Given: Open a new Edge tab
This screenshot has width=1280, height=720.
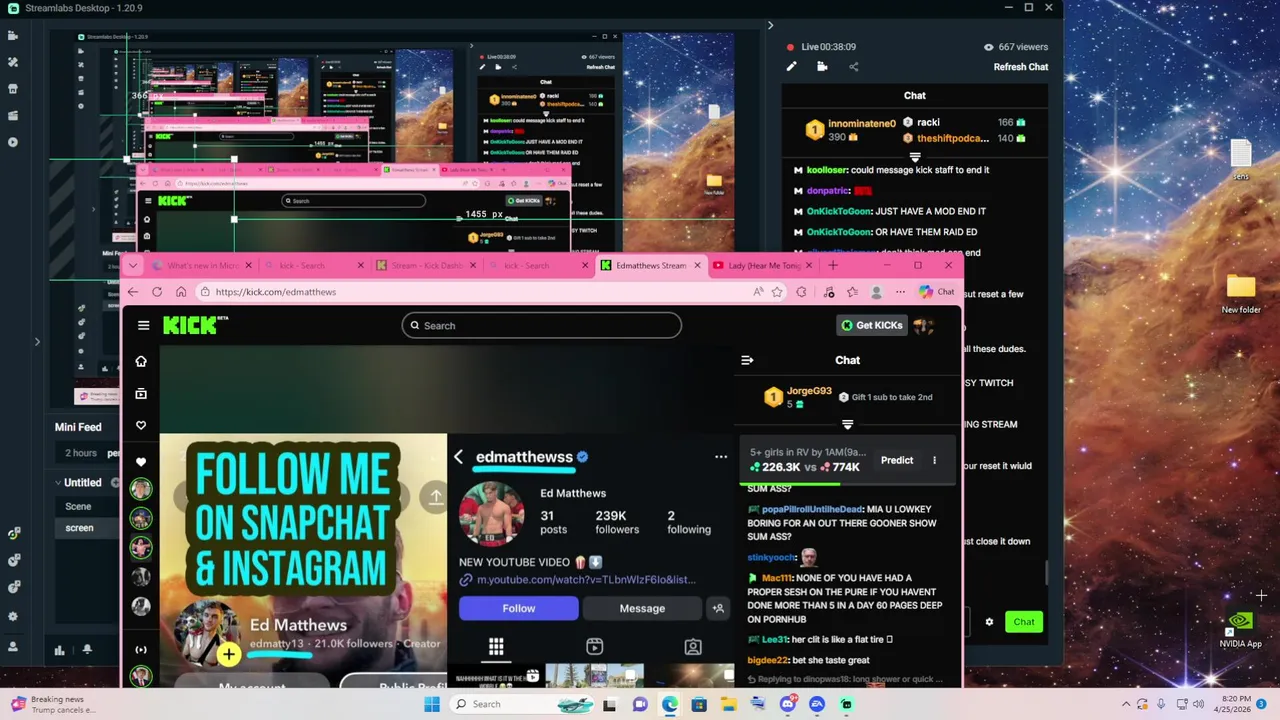Looking at the screenshot, I should click(x=833, y=265).
